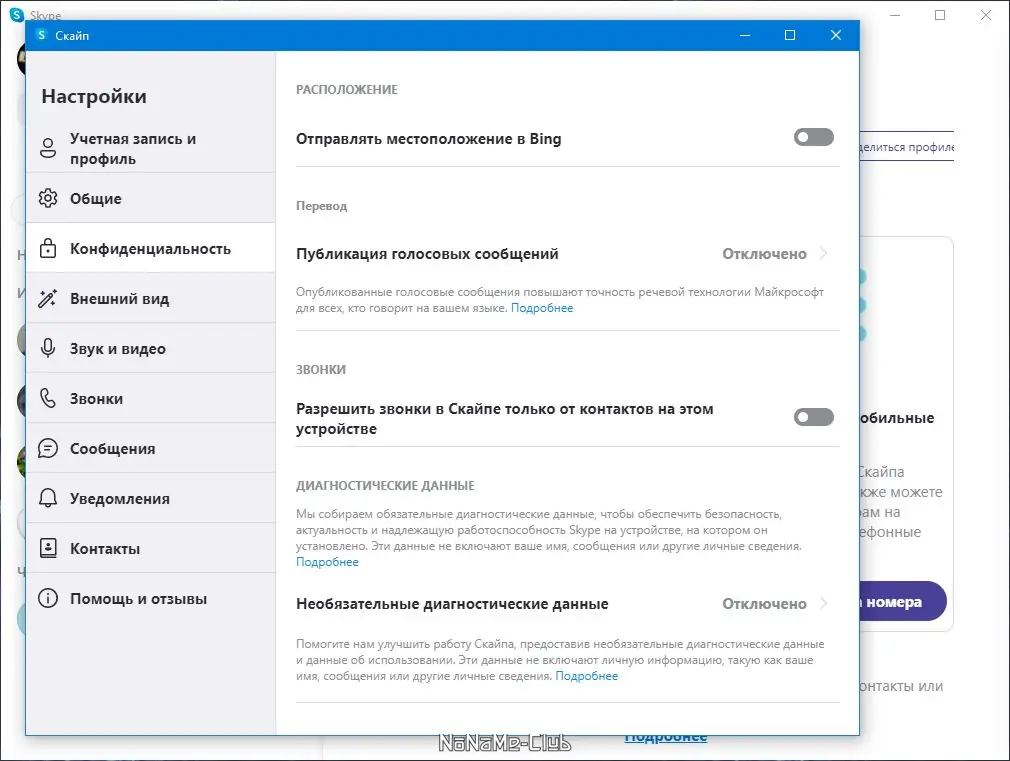The height and width of the screenshot is (761, 1010).
Task: Open Подробнее link under optional diagnostic data description
Action: click(586, 676)
